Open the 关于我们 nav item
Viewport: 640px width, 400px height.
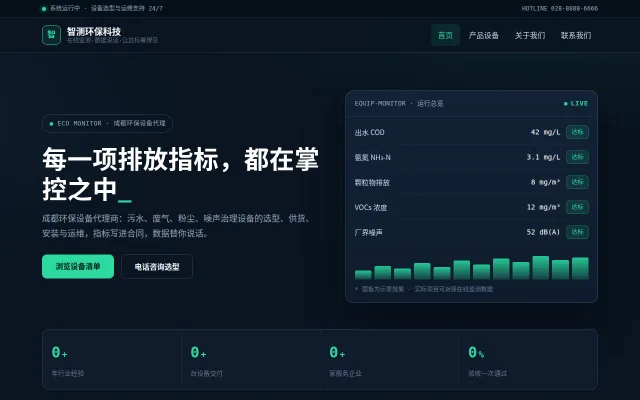[530, 36]
